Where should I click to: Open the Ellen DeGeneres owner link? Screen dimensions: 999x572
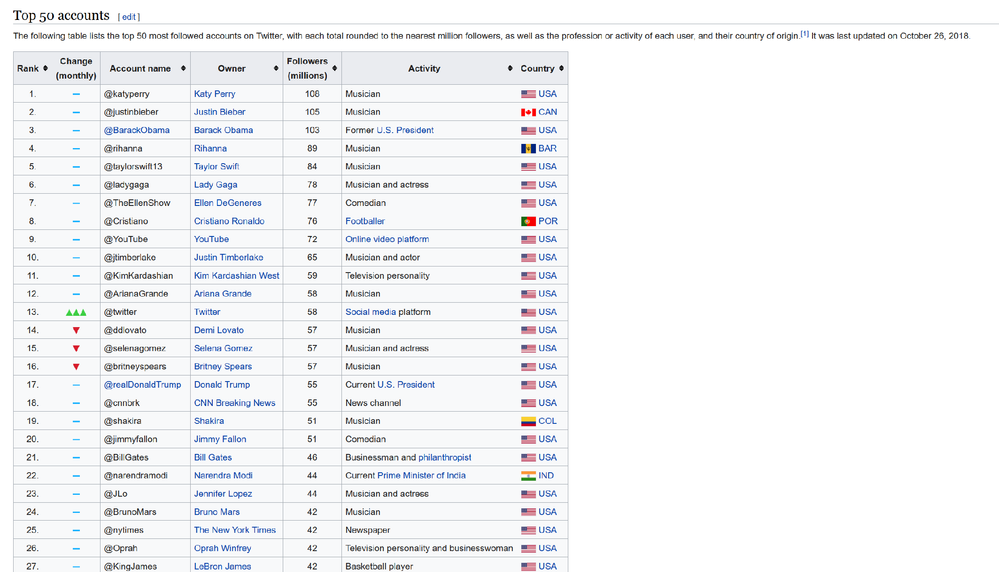[227, 203]
